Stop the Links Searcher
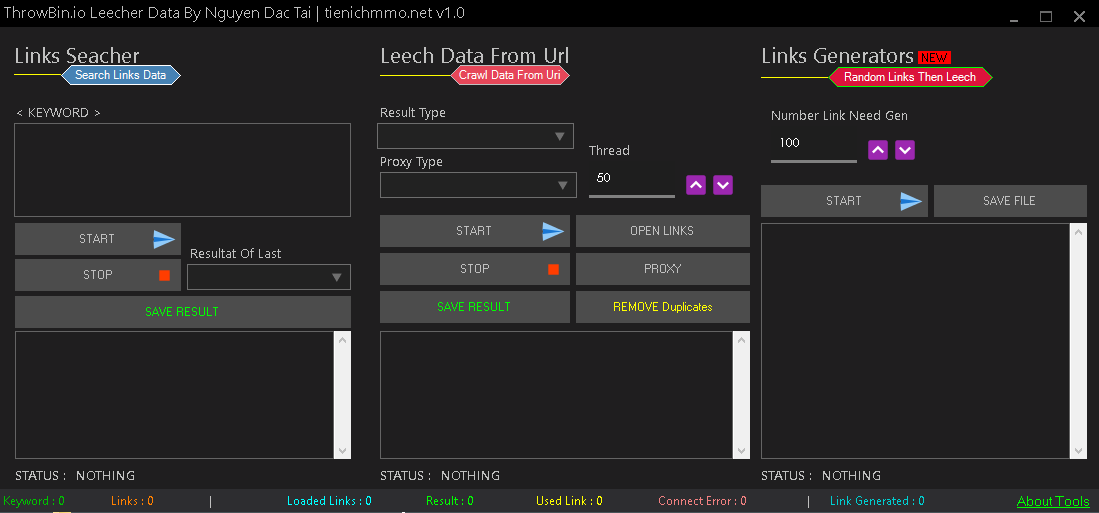 tap(97, 275)
